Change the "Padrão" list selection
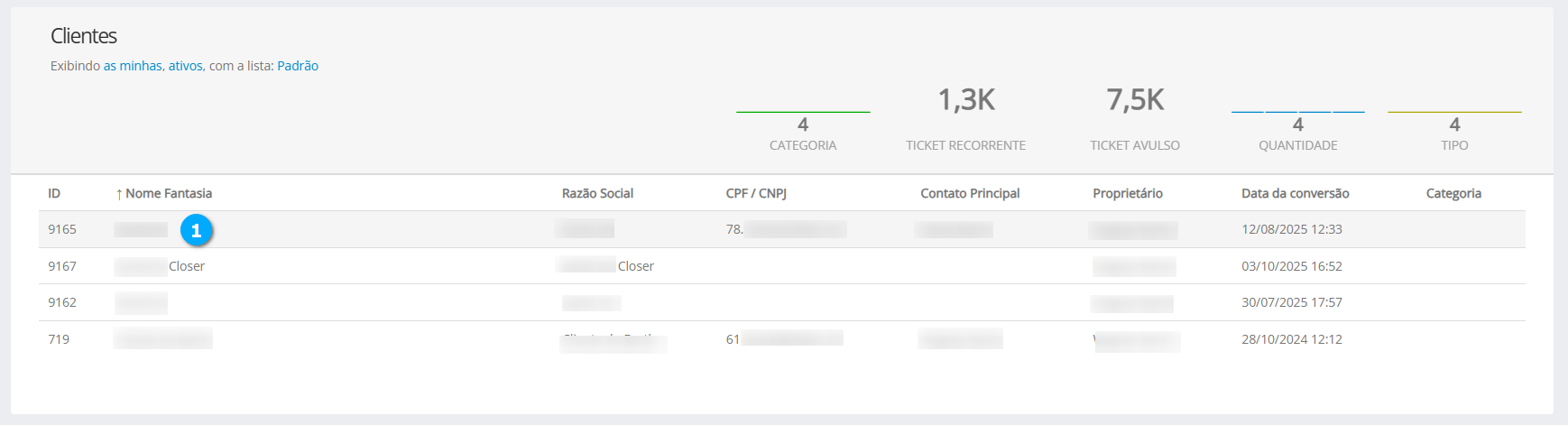Viewport: 1568px width, 425px height. click(x=298, y=66)
